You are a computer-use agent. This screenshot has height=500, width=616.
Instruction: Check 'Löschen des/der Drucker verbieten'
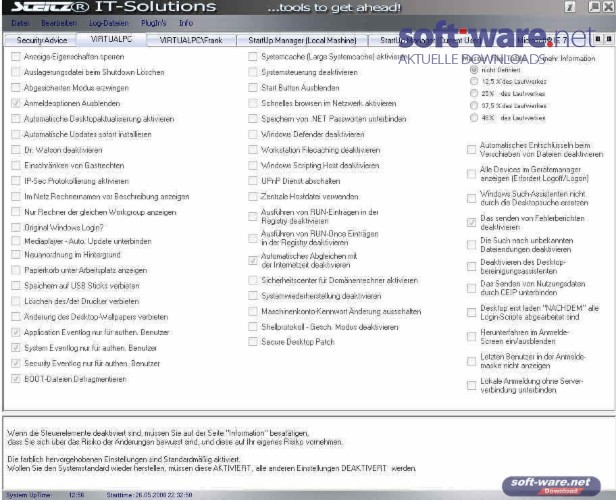(x=16, y=301)
